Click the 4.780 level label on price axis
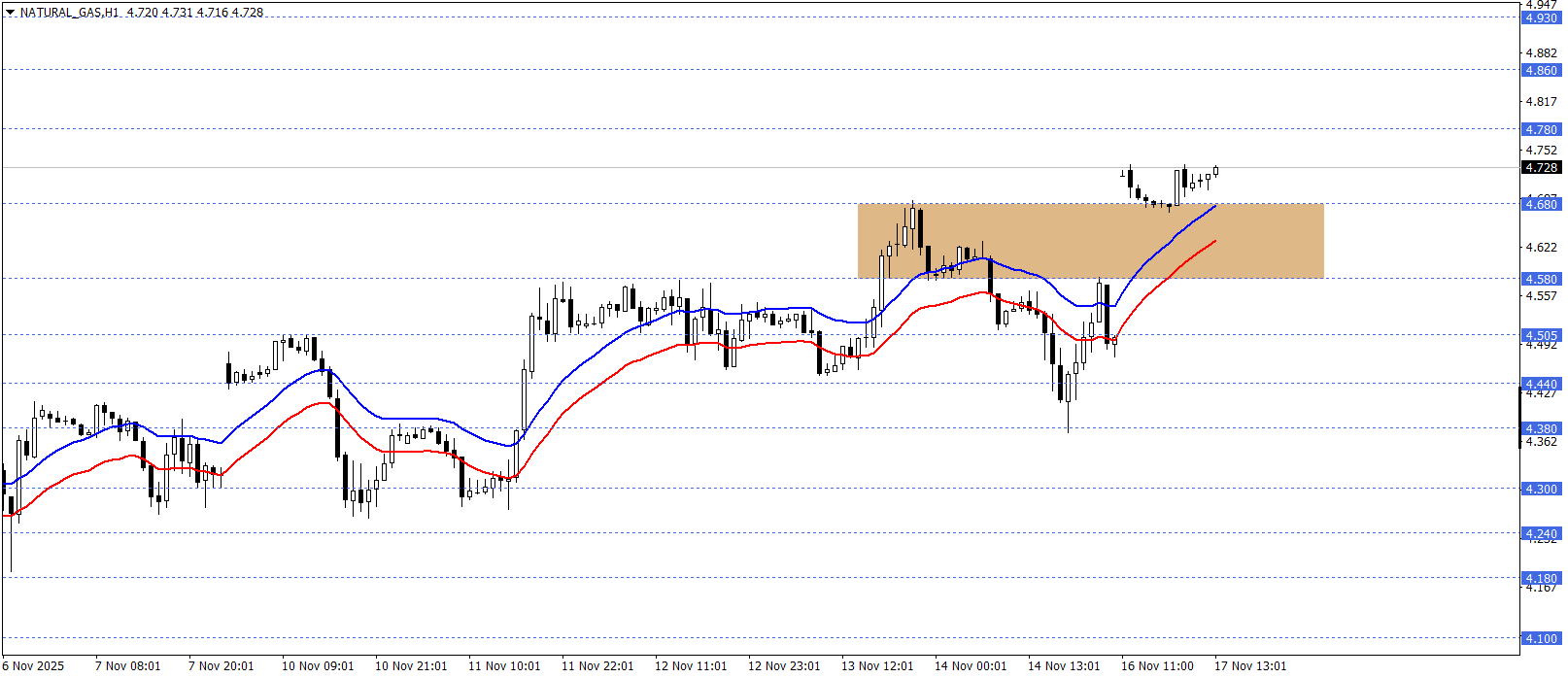 click(1541, 130)
